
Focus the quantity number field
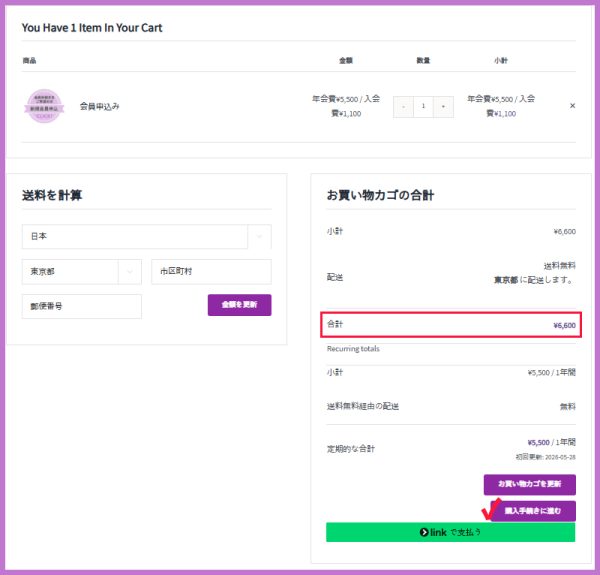pos(423,106)
